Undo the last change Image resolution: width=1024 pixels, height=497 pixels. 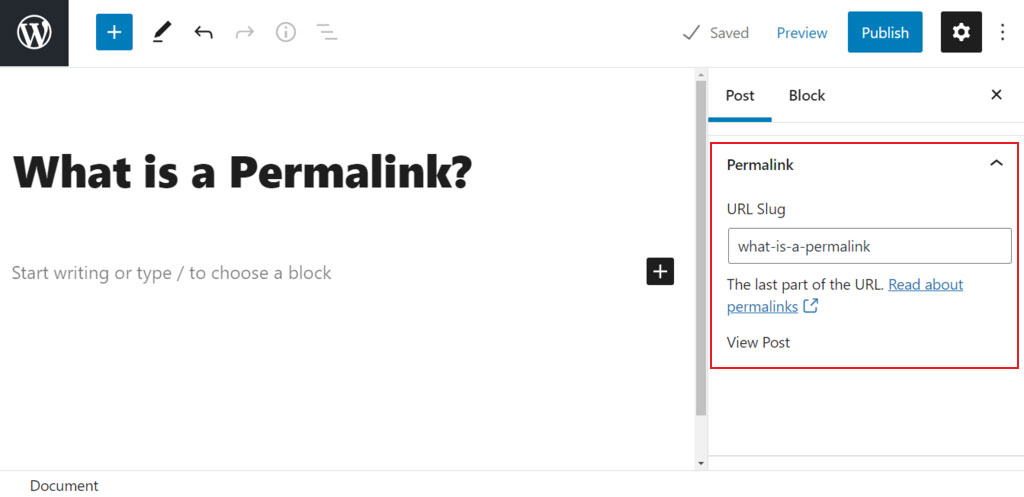(203, 32)
